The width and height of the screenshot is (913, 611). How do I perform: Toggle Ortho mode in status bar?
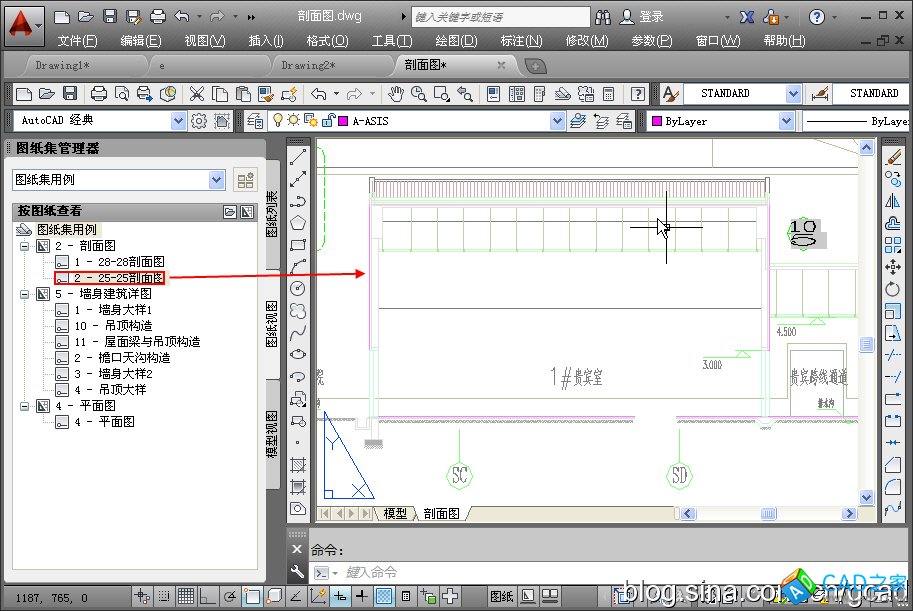click(208, 597)
